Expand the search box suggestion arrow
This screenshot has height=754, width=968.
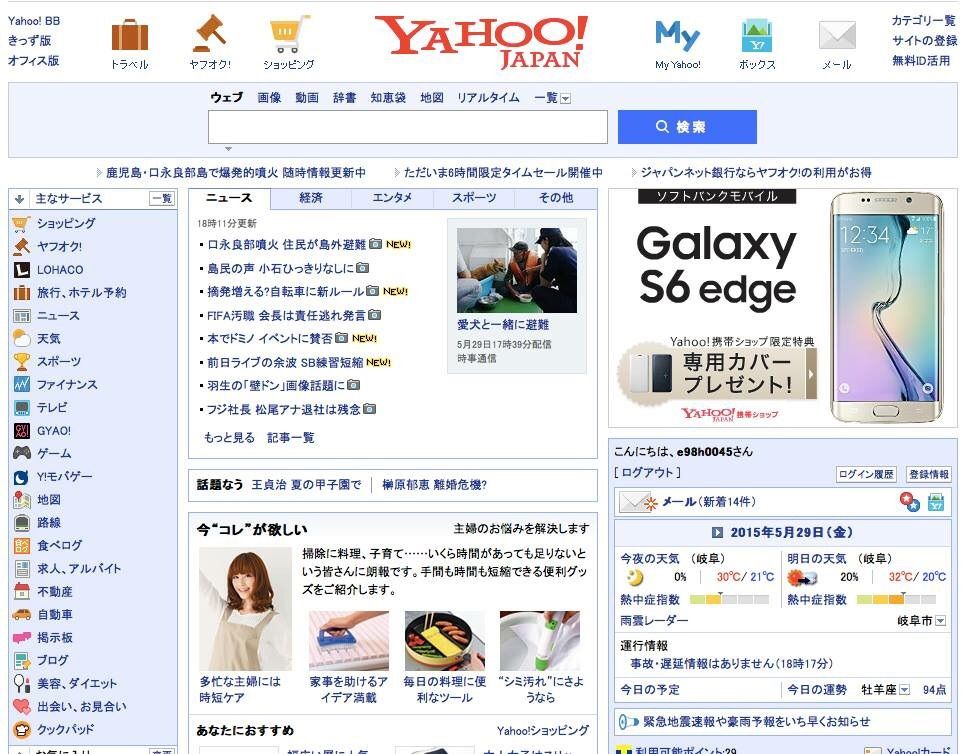[228, 149]
